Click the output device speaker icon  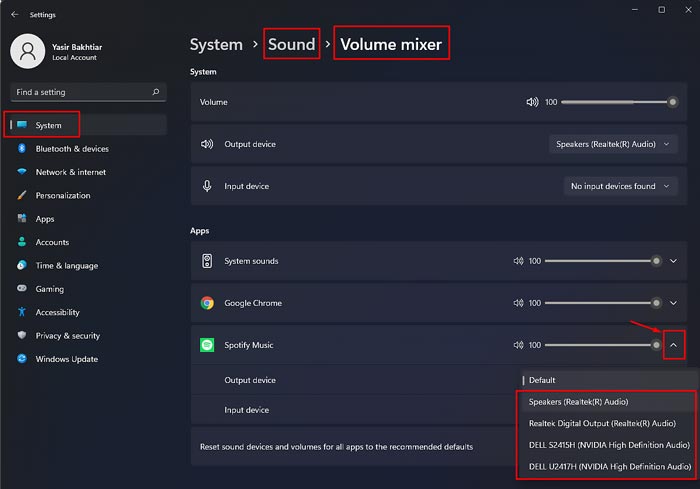point(207,144)
